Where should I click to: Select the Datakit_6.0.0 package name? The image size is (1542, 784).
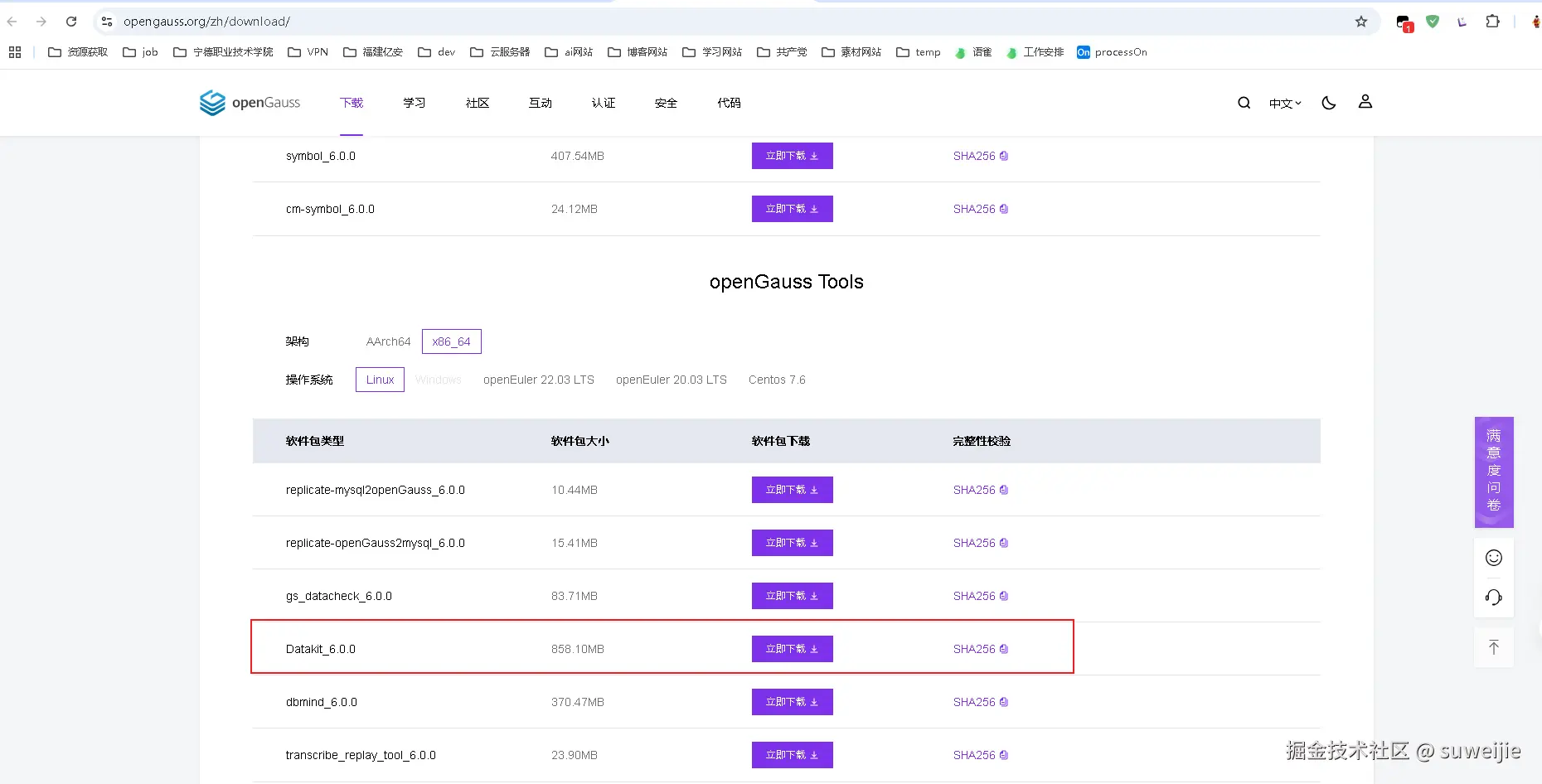(x=321, y=649)
